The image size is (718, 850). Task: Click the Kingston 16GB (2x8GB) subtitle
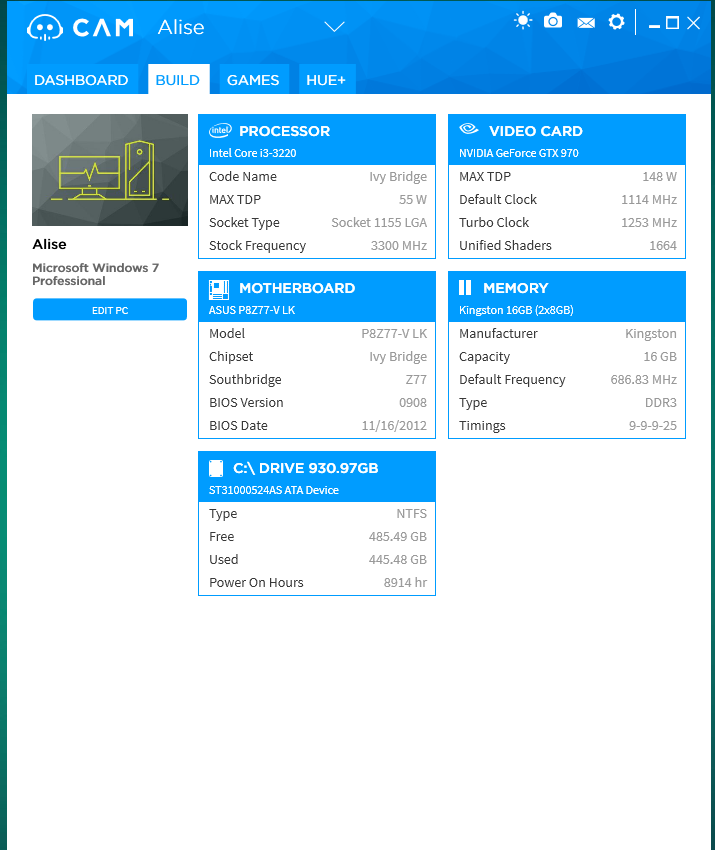pos(516,310)
